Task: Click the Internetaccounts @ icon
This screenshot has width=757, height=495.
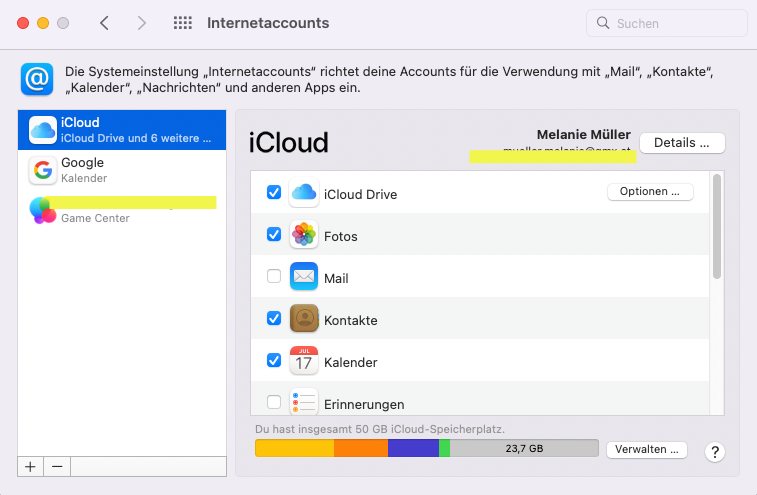Action: [x=37, y=79]
